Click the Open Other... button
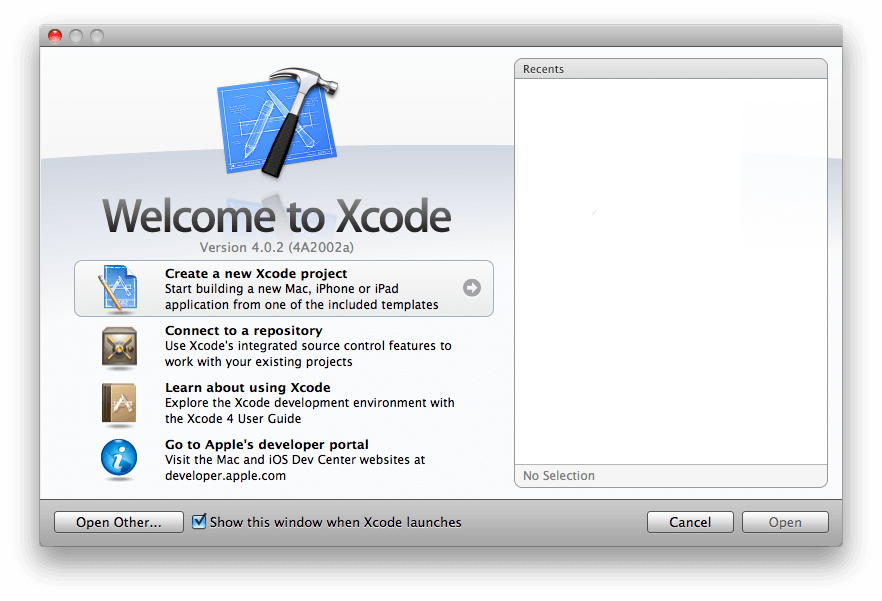The width and height of the screenshot is (882, 601). pos(119,522)
